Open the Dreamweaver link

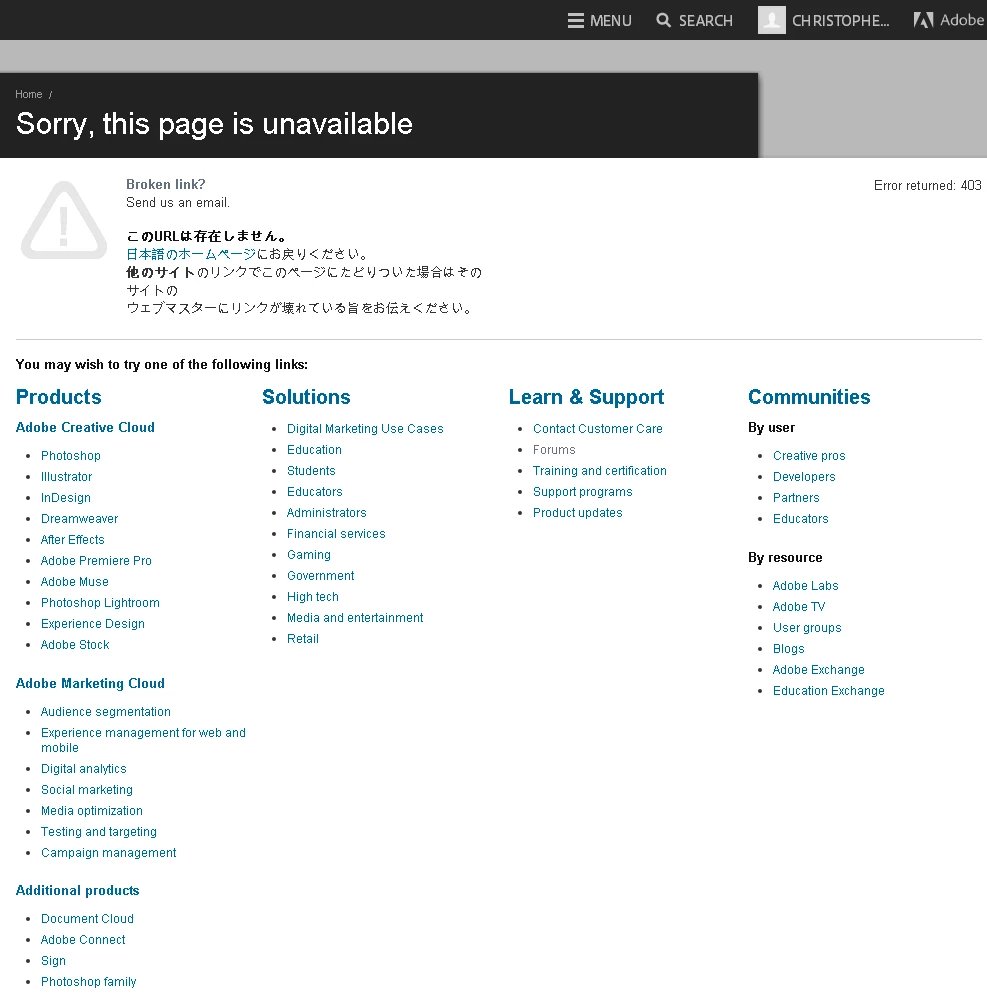[79, 519]
